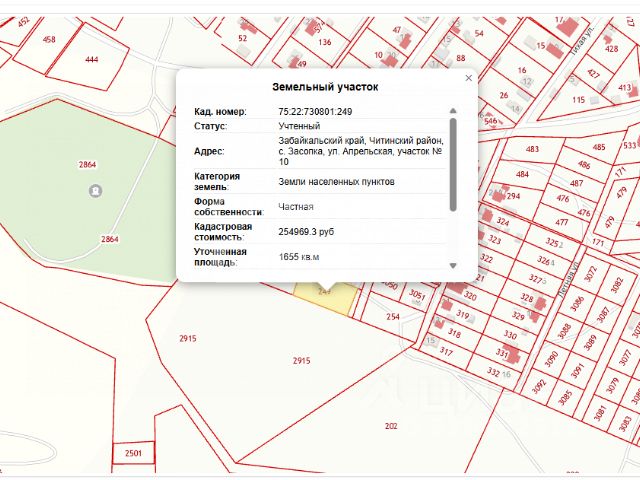Select parcel 3092 on the map
The image size is (640, 480).
click(539, 386)
